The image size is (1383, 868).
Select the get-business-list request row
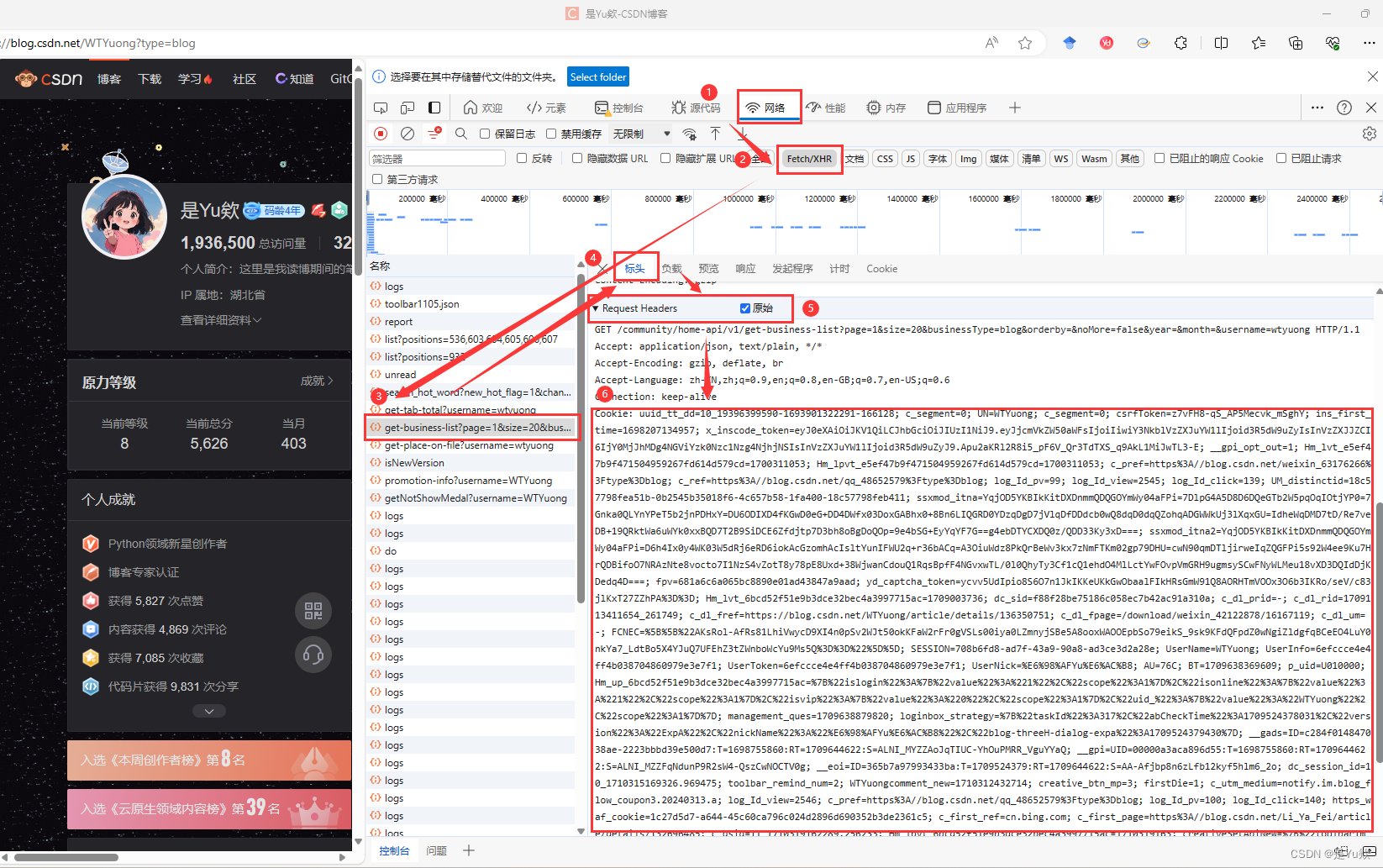tap(471, 428)
